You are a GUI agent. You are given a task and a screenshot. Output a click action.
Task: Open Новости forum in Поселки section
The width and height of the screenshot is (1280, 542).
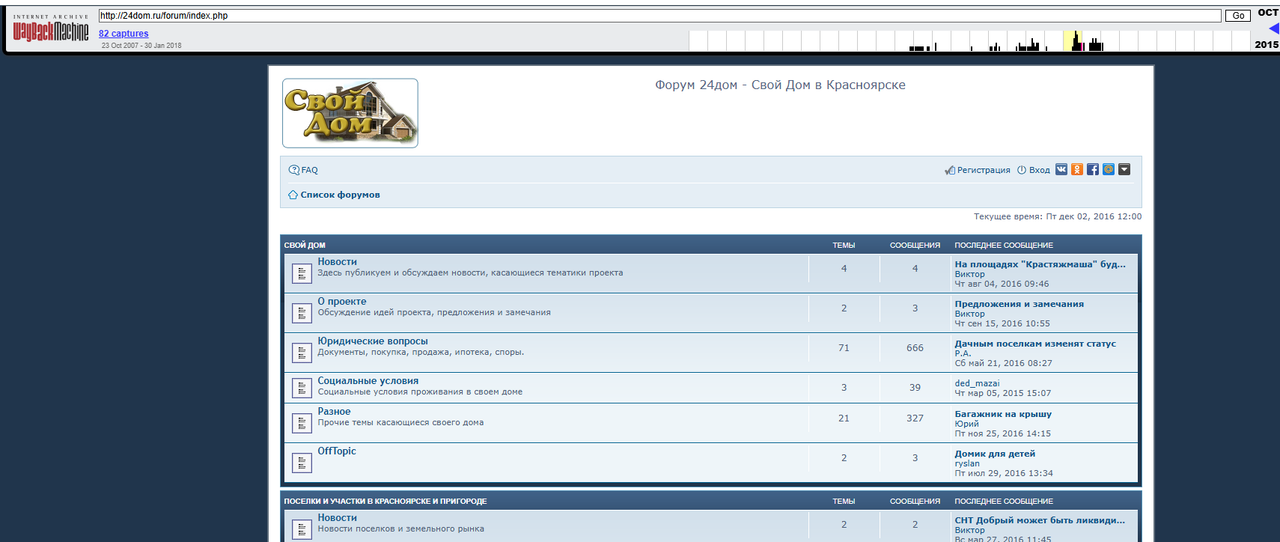pyautogui.click(x=337, y=518)
